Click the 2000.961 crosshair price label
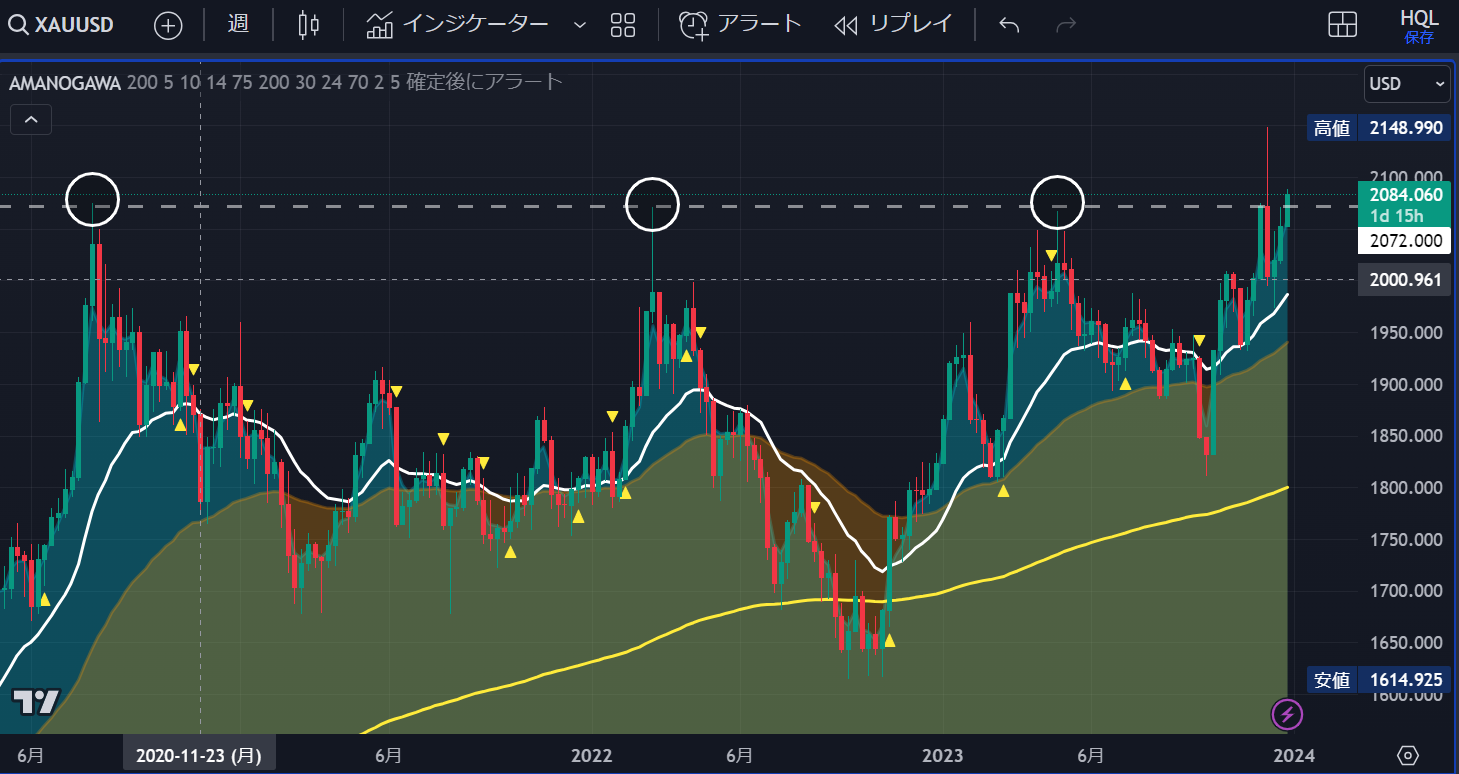Image resolution: width=1459 pixels, height=774 pixels. pyautogui.click(x=1405, y=280)
